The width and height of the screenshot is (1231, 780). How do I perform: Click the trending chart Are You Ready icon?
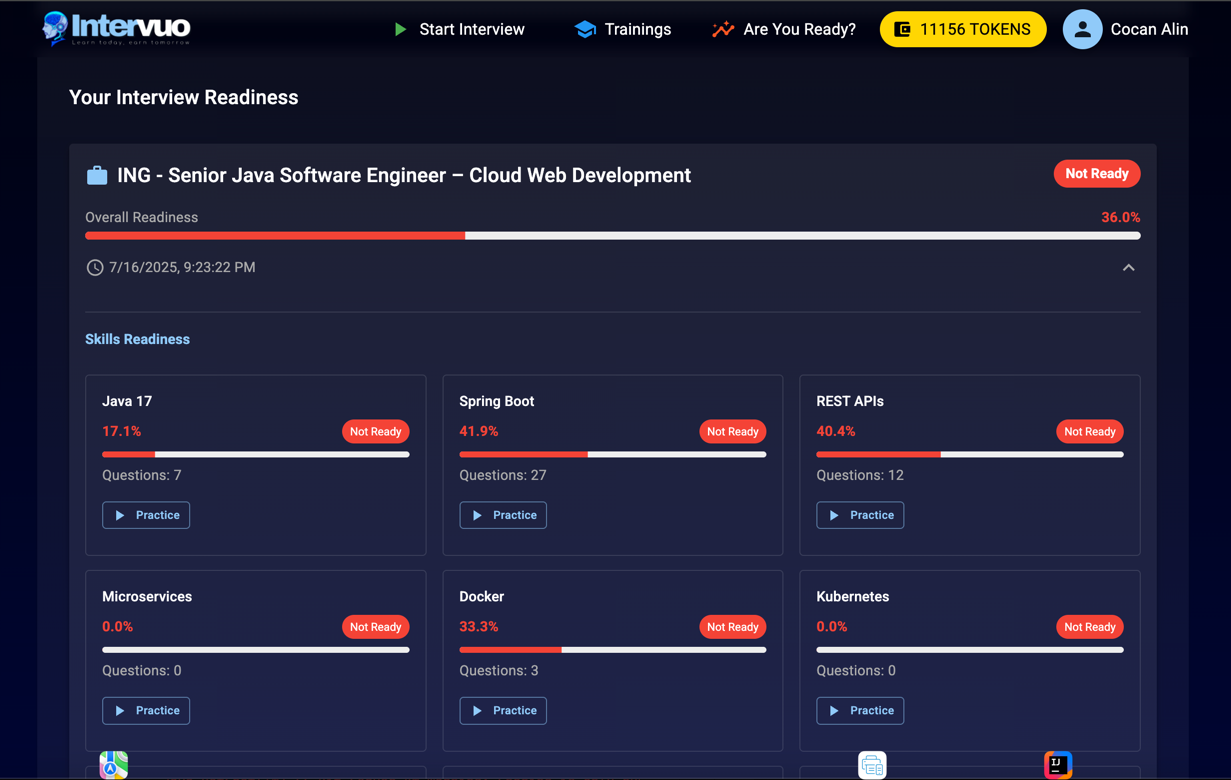722,30
